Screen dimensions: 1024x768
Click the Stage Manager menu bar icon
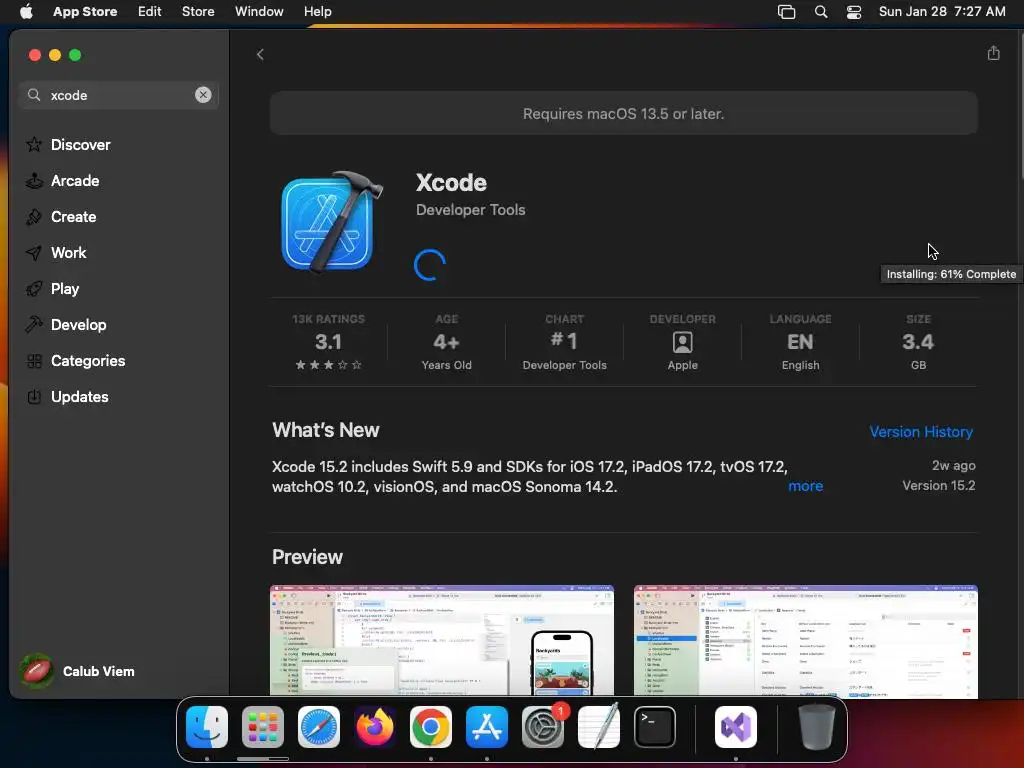click(x=786, y=12)
